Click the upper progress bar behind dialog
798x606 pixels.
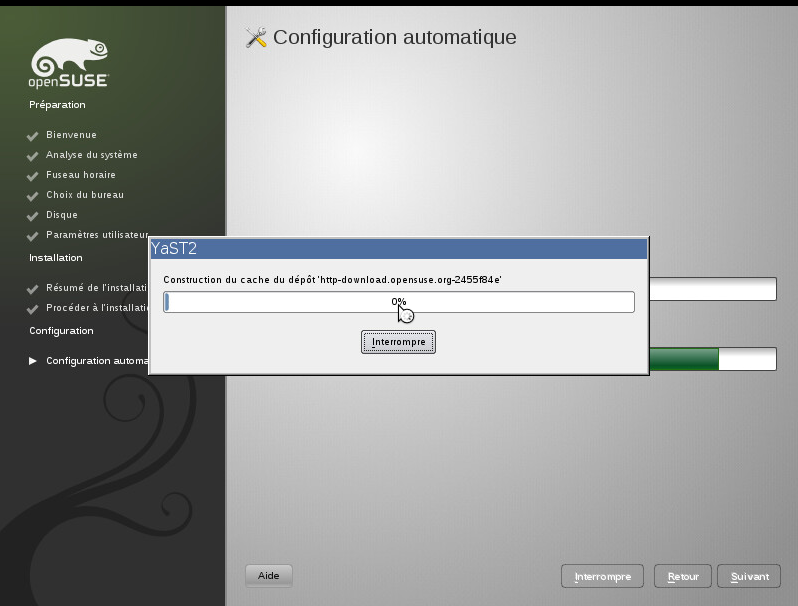pos(712,289)
